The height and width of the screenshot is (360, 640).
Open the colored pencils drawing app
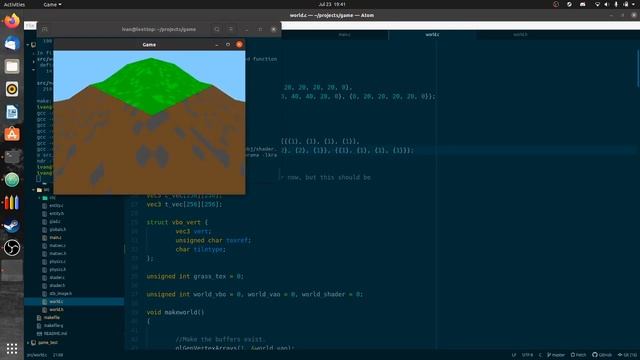[12, 202]
